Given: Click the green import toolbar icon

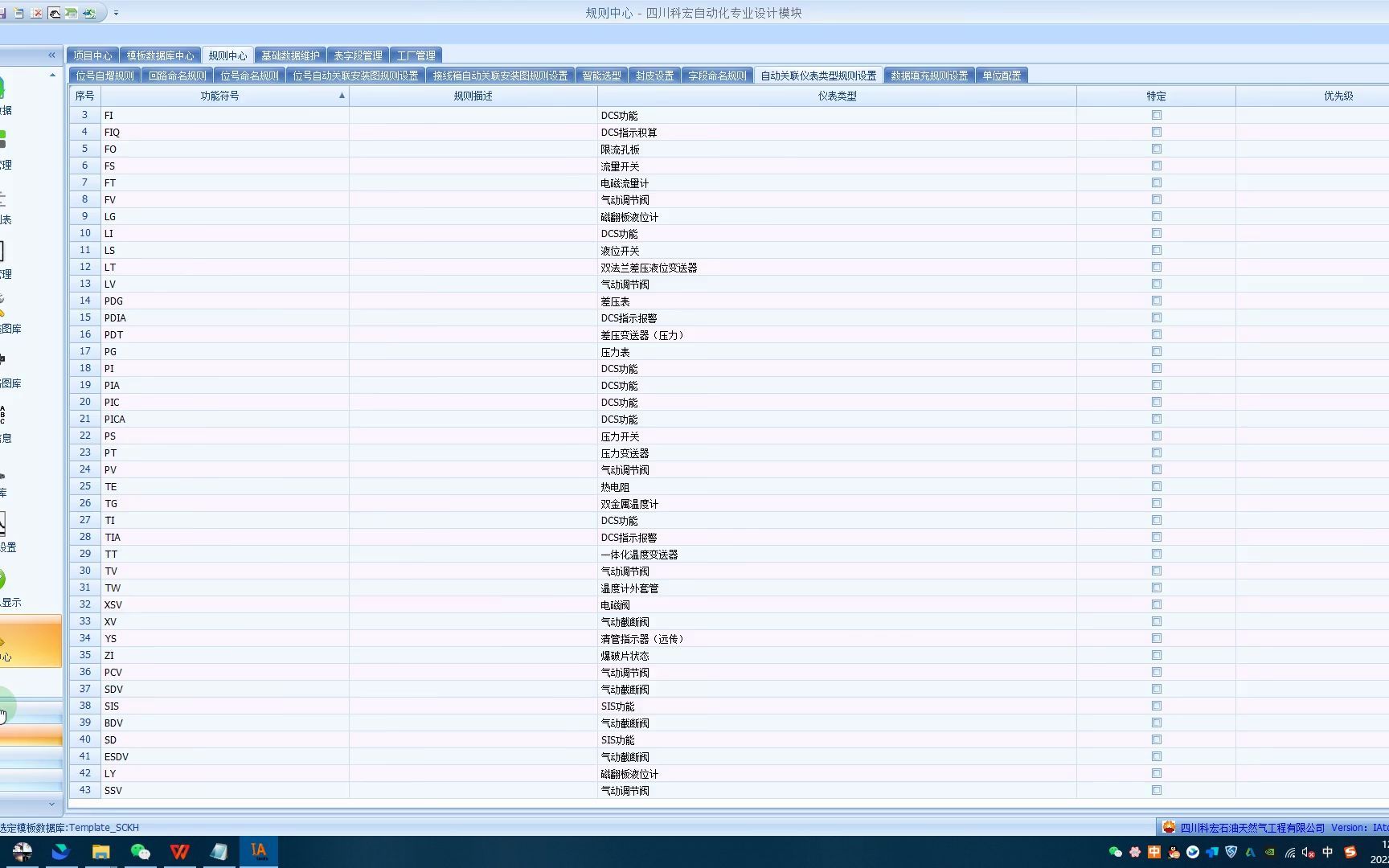Looking at the screenshot, I should pos(72,13).
